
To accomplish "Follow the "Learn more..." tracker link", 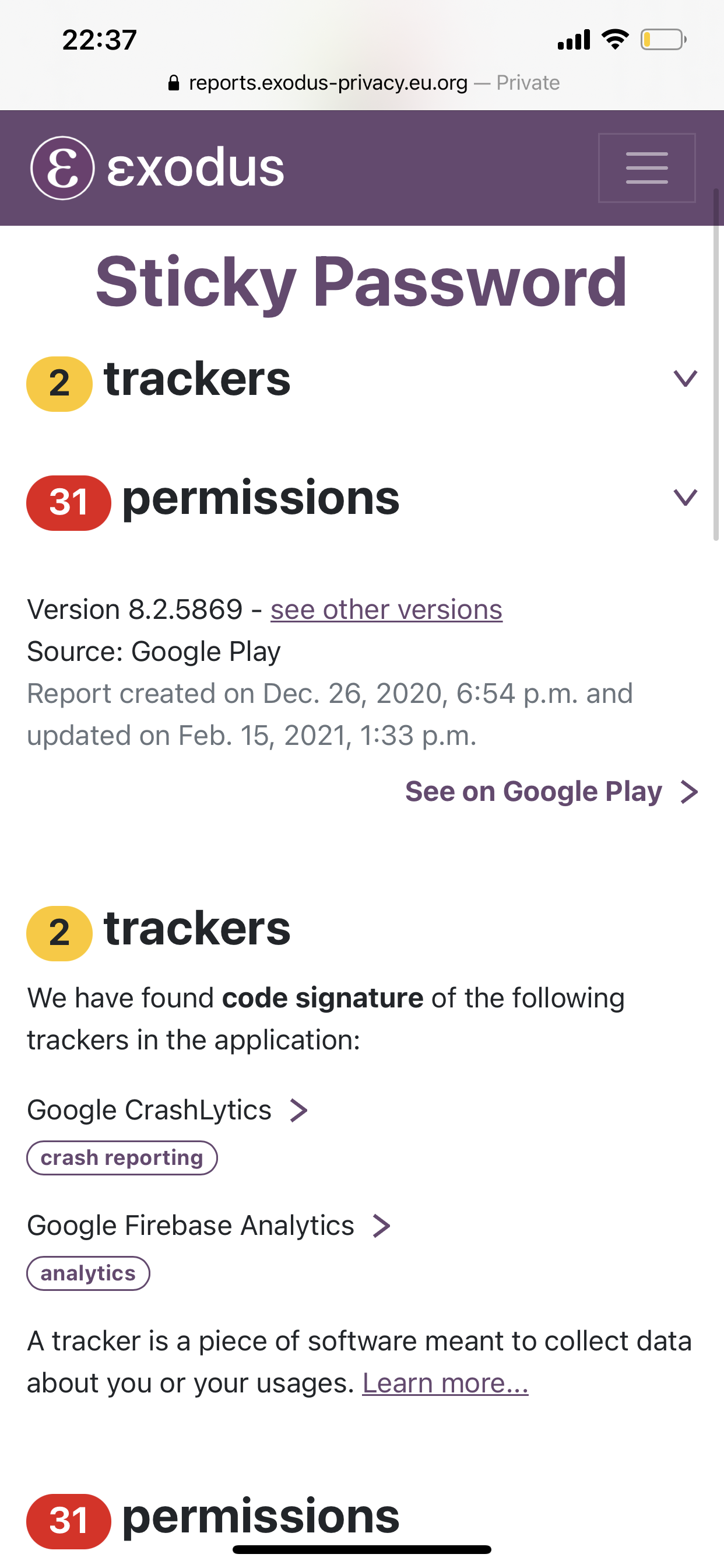I will (445, 1383).
